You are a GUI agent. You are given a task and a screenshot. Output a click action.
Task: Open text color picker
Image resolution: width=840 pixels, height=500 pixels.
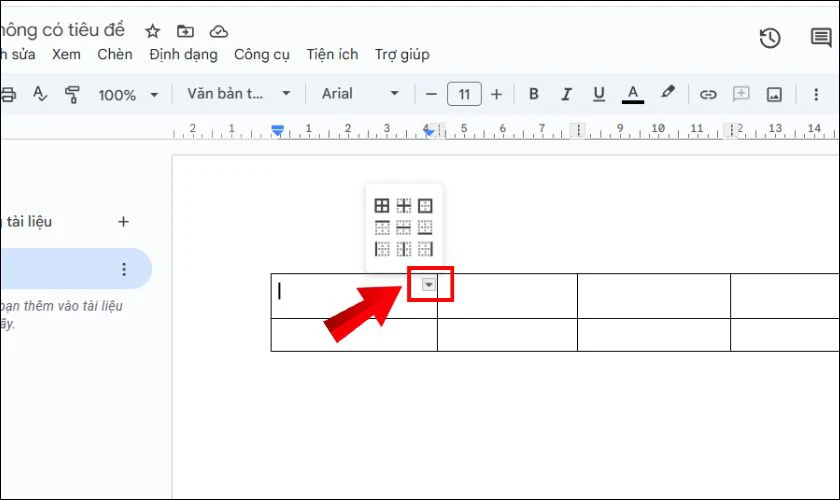click(x=633, y=94)
